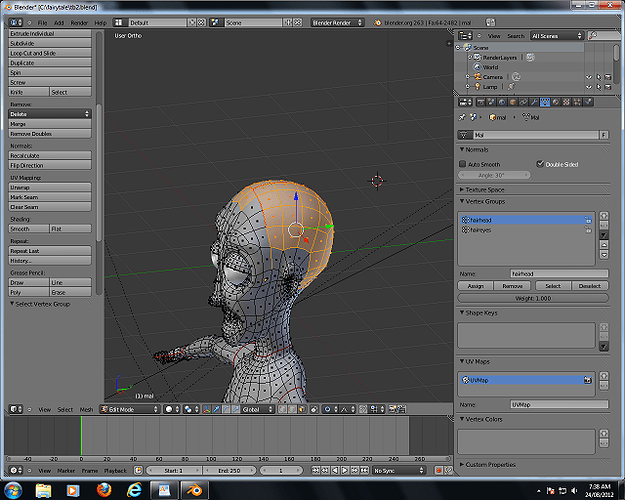
Task: Open the Delete dropdown in tool shelf
Action: (50, 114)
